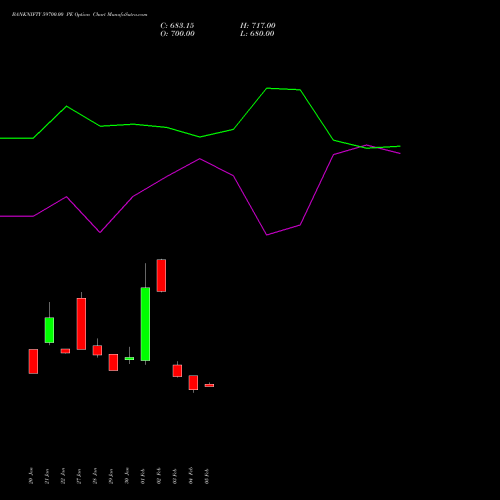Select the highest red candle on chart
This screenshot has width=500, height=500.
pos(161,275)
